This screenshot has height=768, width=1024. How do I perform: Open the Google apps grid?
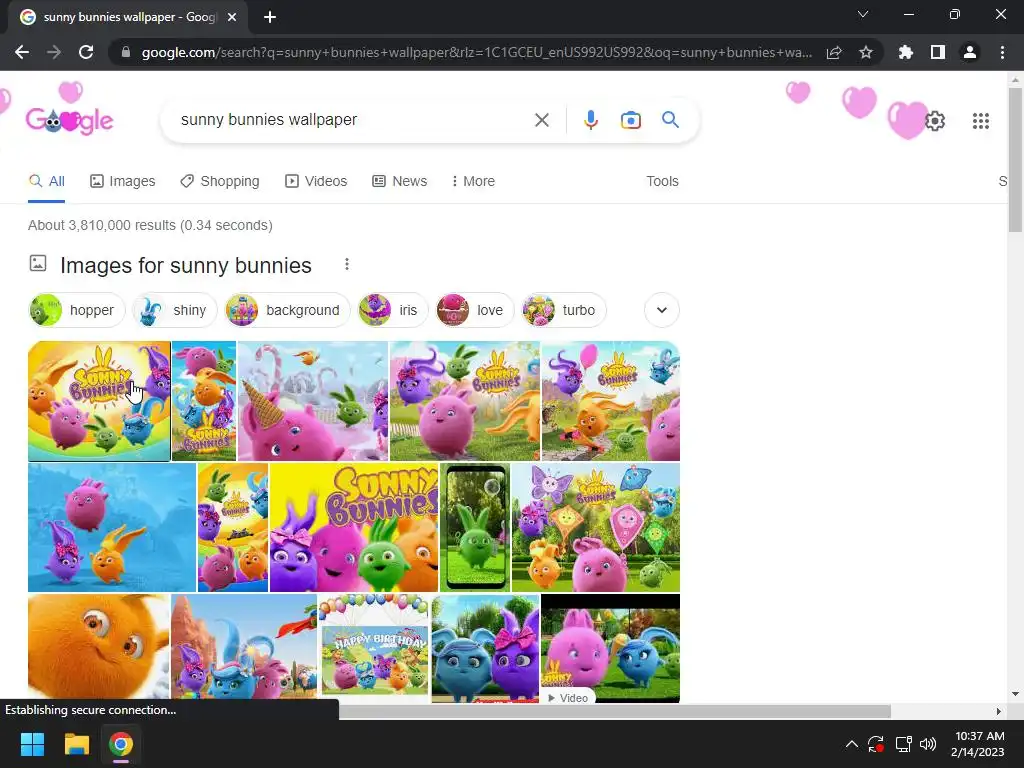coord(980,121)
